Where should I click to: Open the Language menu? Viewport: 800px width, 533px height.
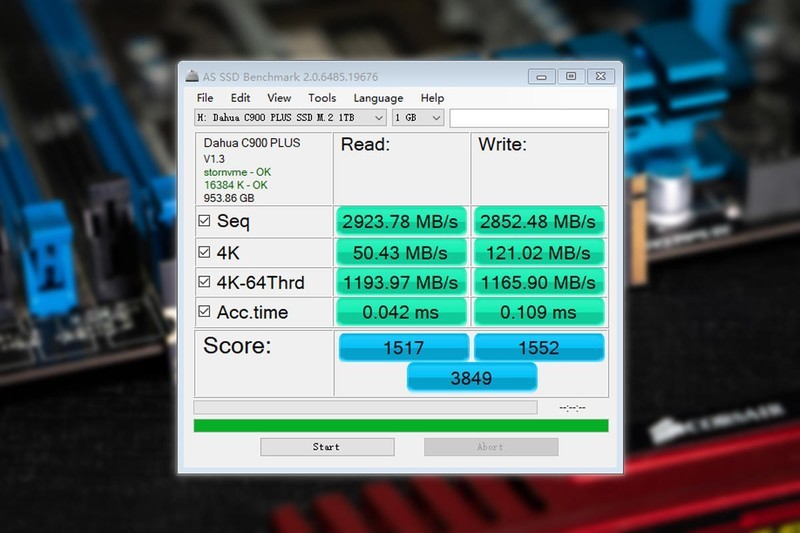click(378, 98)
